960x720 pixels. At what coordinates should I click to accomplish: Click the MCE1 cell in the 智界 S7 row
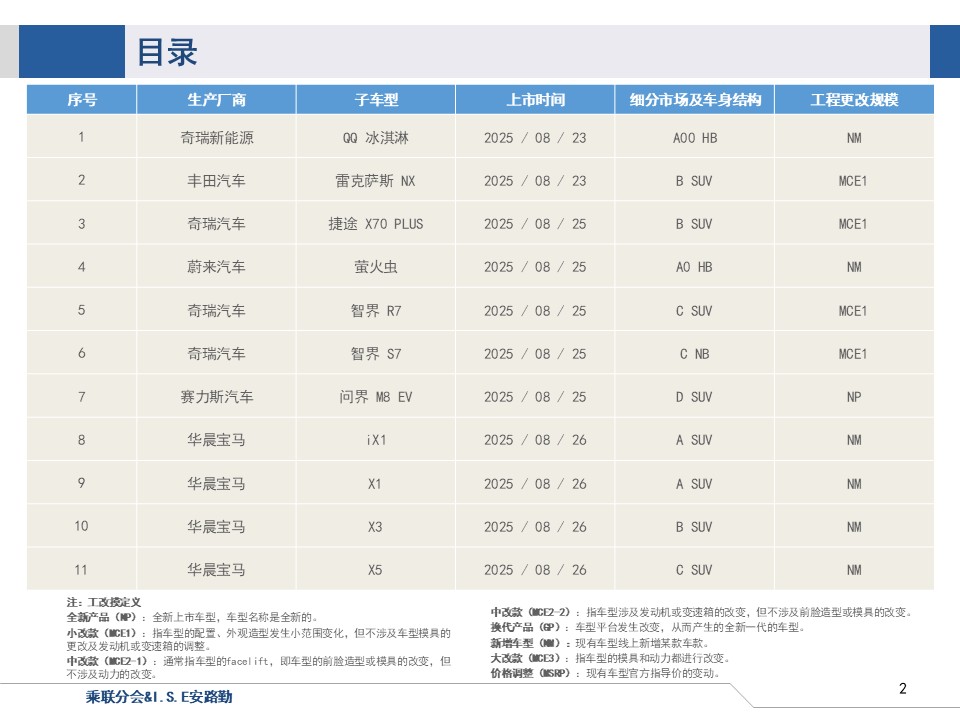pyautogui.click(x=853, y=353)
